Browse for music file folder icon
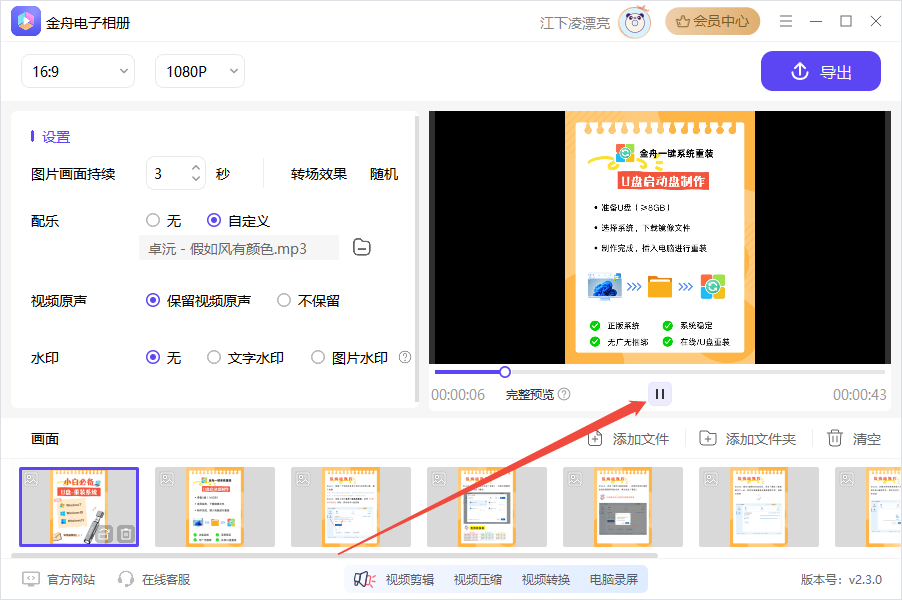 pyautogui.click(x=361, y=247)
